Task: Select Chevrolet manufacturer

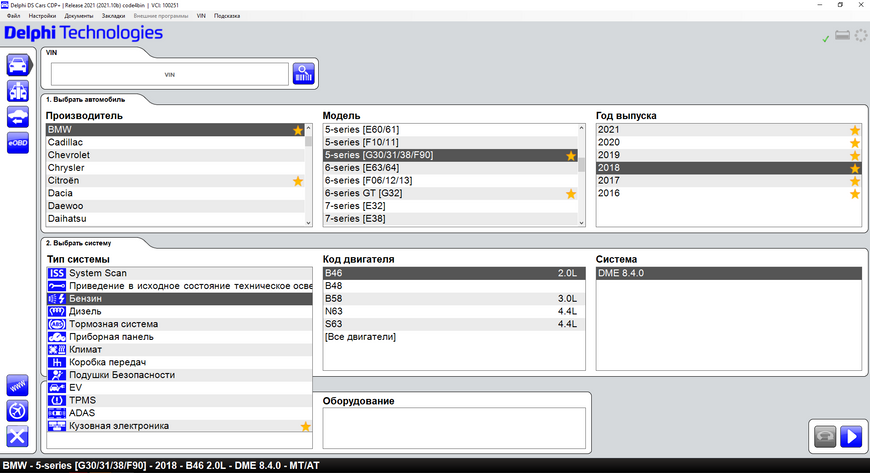Action: (x=175, y=155)
